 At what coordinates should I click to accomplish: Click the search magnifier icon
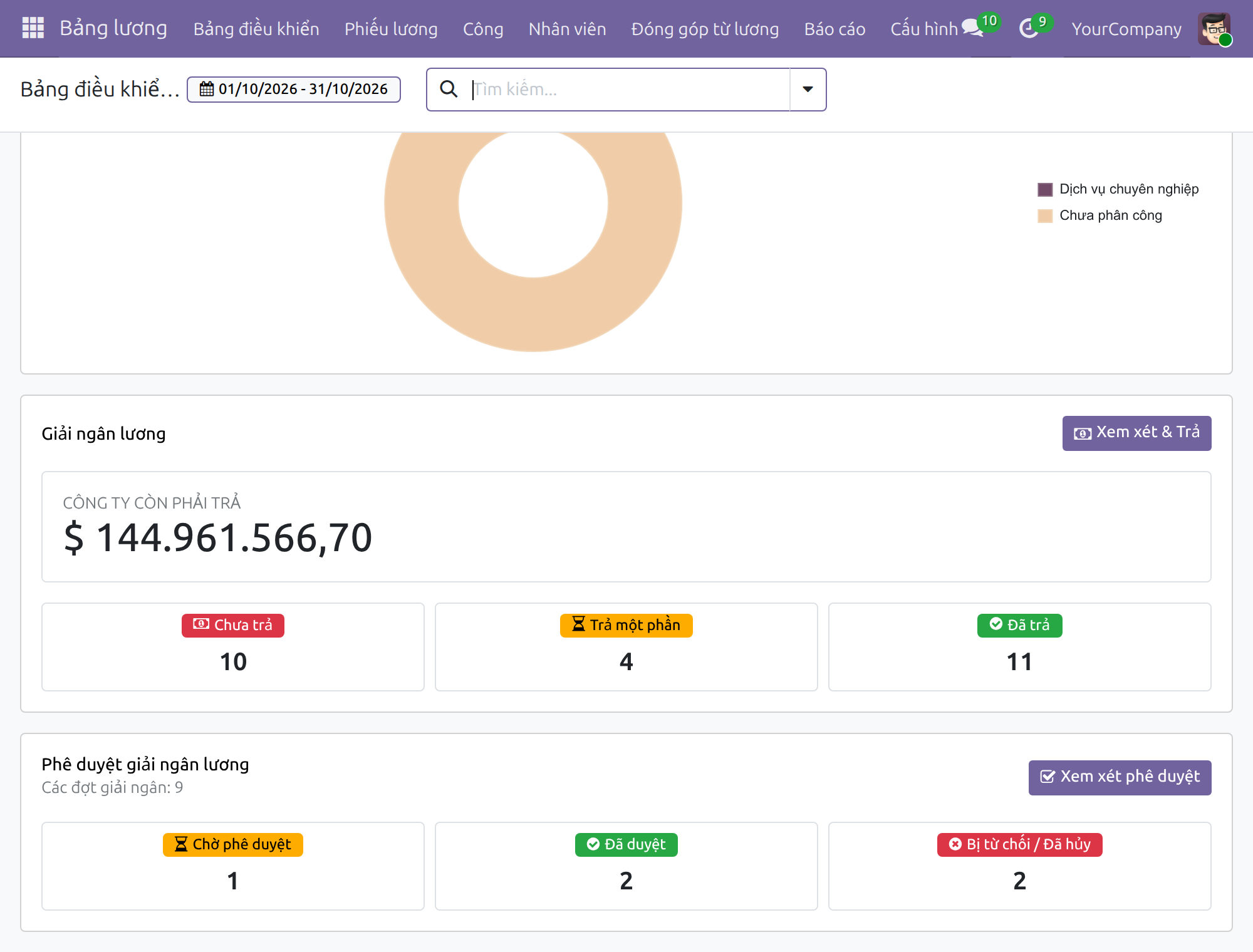pos(449,89)
